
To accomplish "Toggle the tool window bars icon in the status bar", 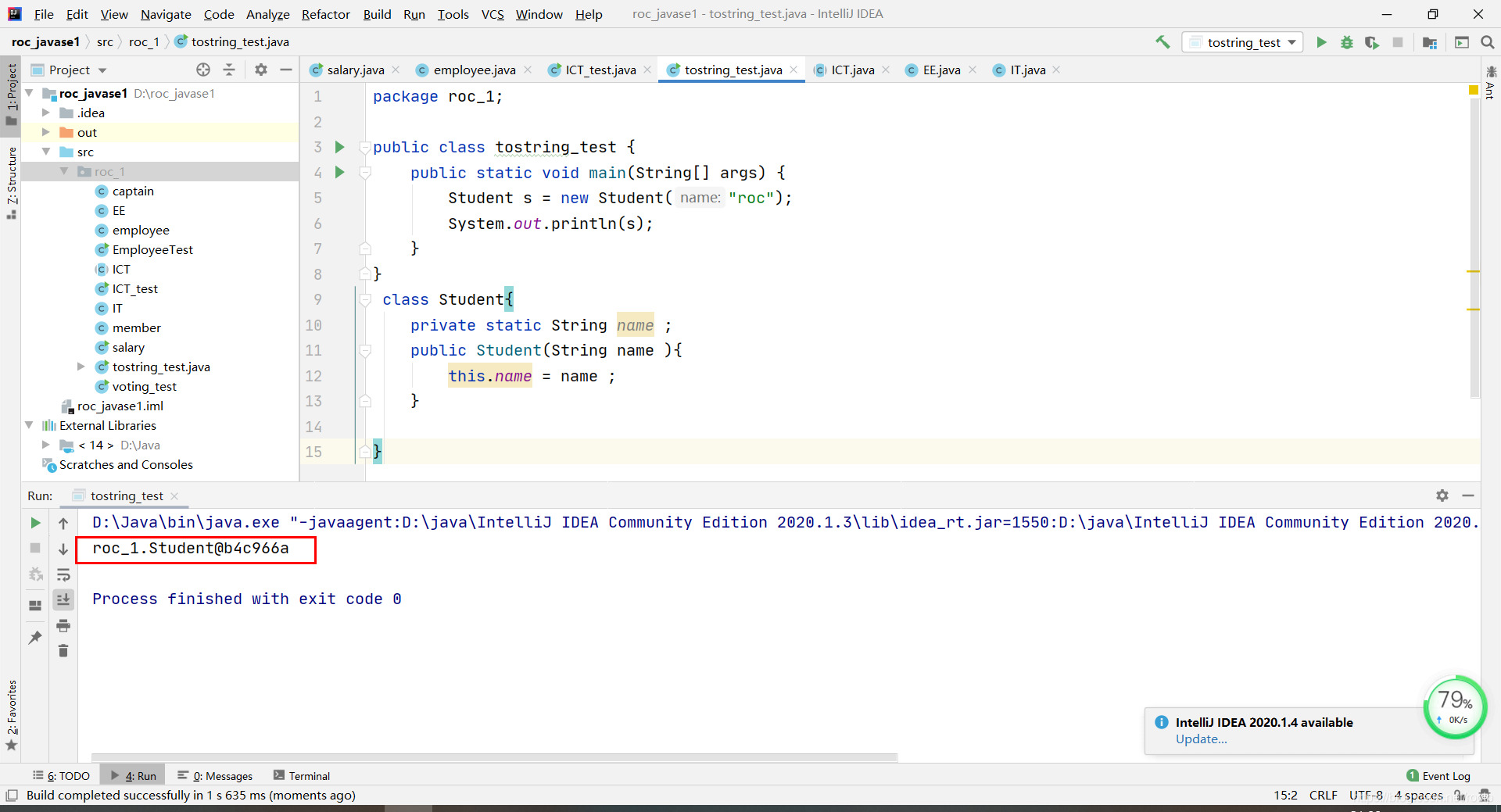I will click(12, 795).
